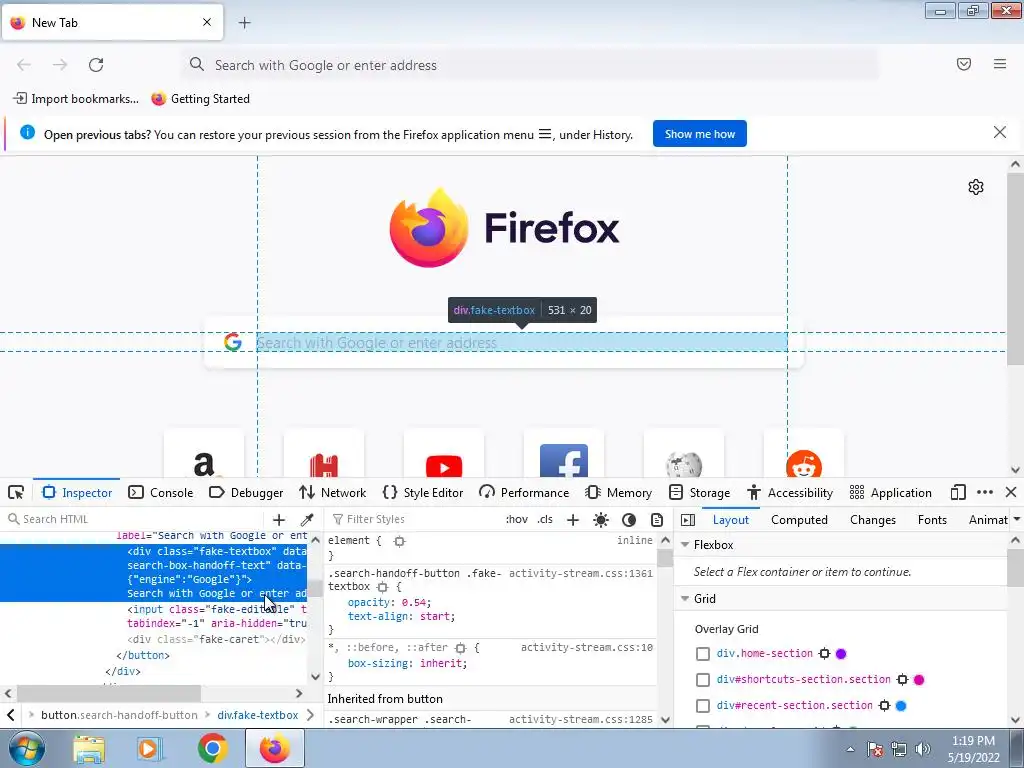Close the developer tools panel
Image resolution: width=1024 pixels, height=768 pixels.
pyautogui.click(x=1011, y=492)
